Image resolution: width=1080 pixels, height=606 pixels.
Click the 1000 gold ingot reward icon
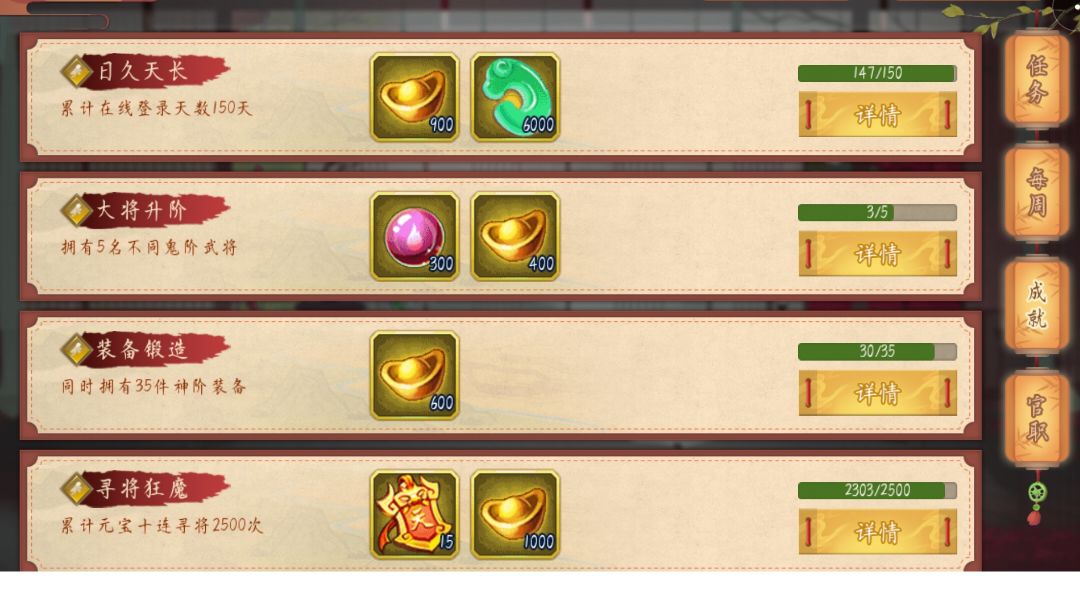click(x=515, y=514)
